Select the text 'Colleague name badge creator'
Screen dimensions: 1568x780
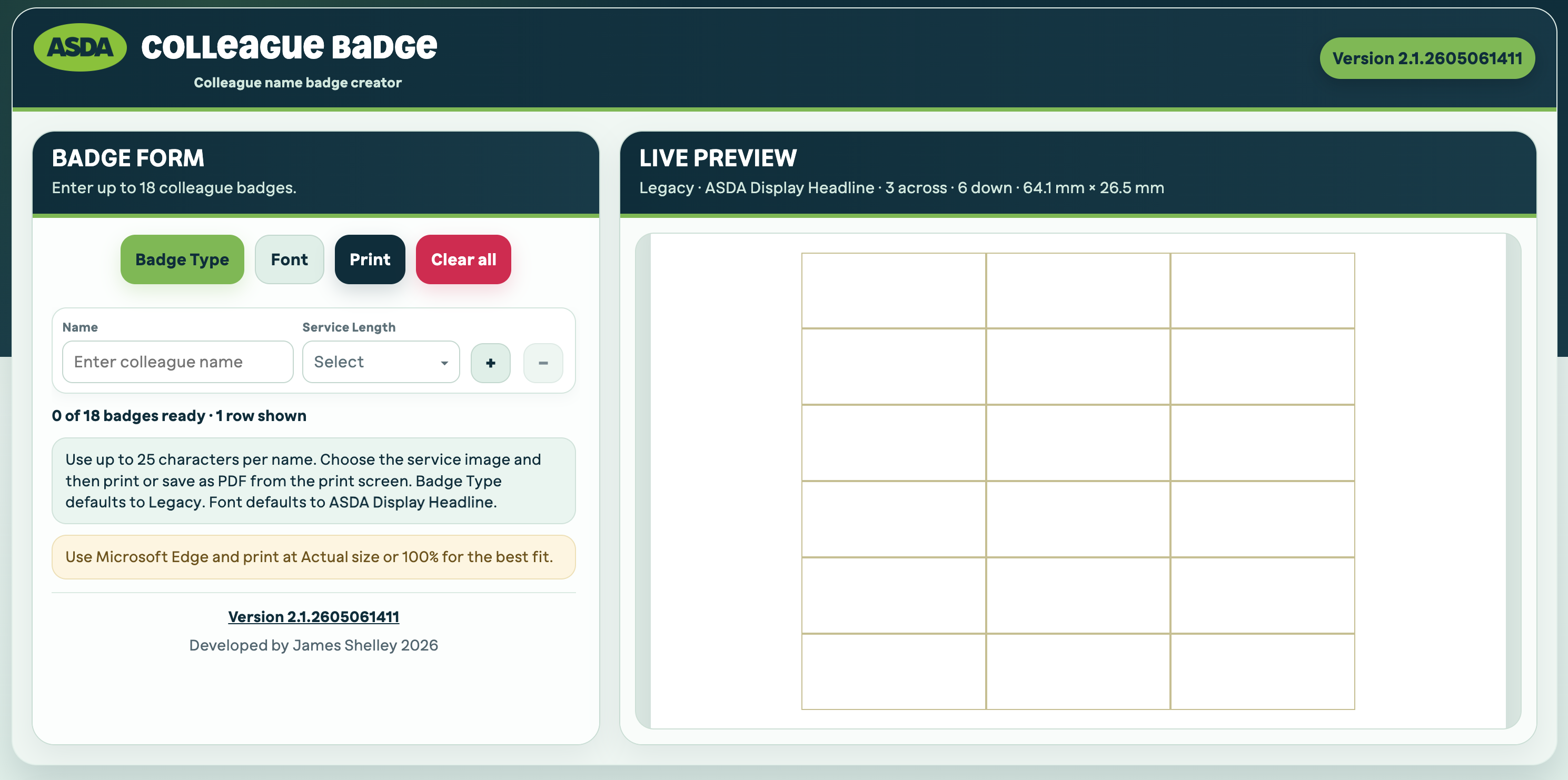pos(297,82)
